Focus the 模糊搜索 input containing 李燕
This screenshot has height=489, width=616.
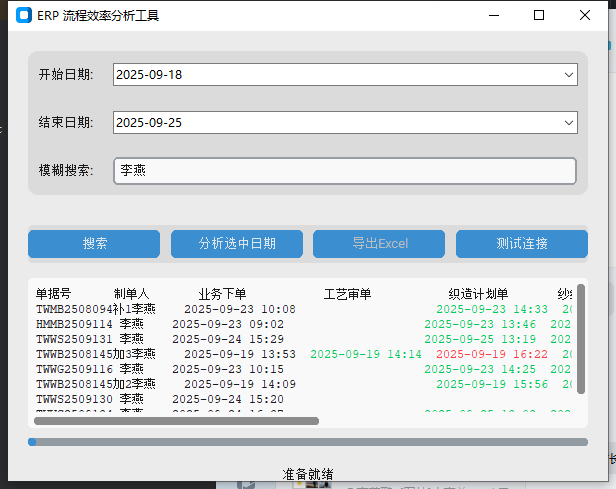pos(345,171)
